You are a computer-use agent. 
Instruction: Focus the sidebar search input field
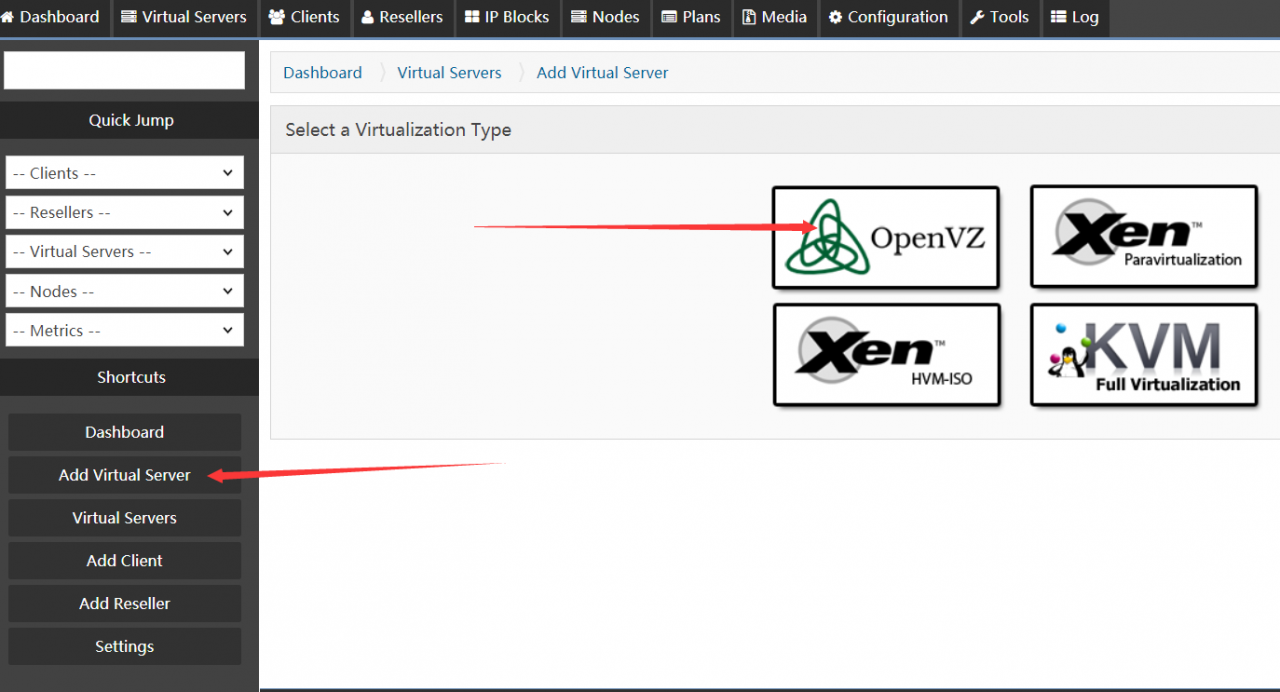tap(124, 70)
